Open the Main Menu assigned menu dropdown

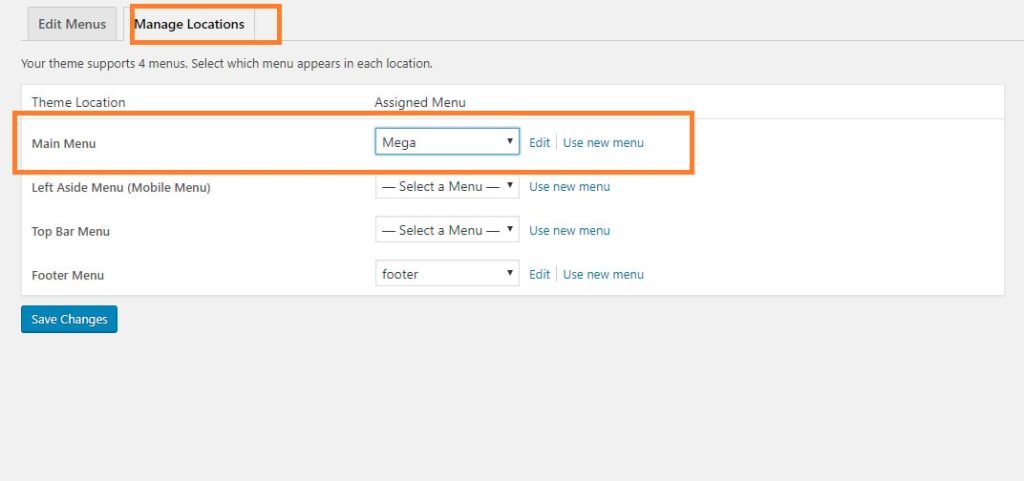pyautogui.click(x=447, y=142)
